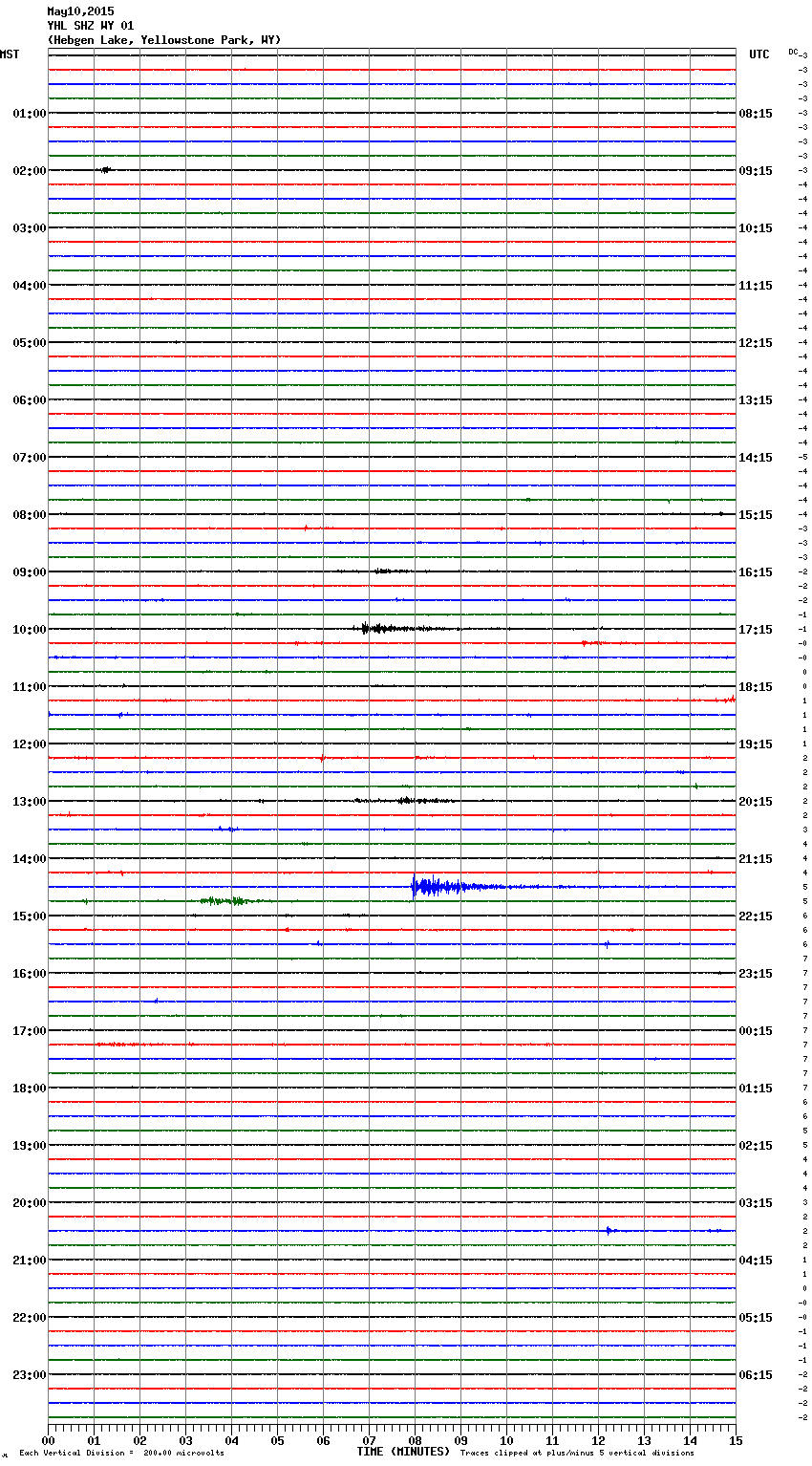Select the 19:00 MST time label
The height and width of the screenshot is (1466, 812).
30,1146
